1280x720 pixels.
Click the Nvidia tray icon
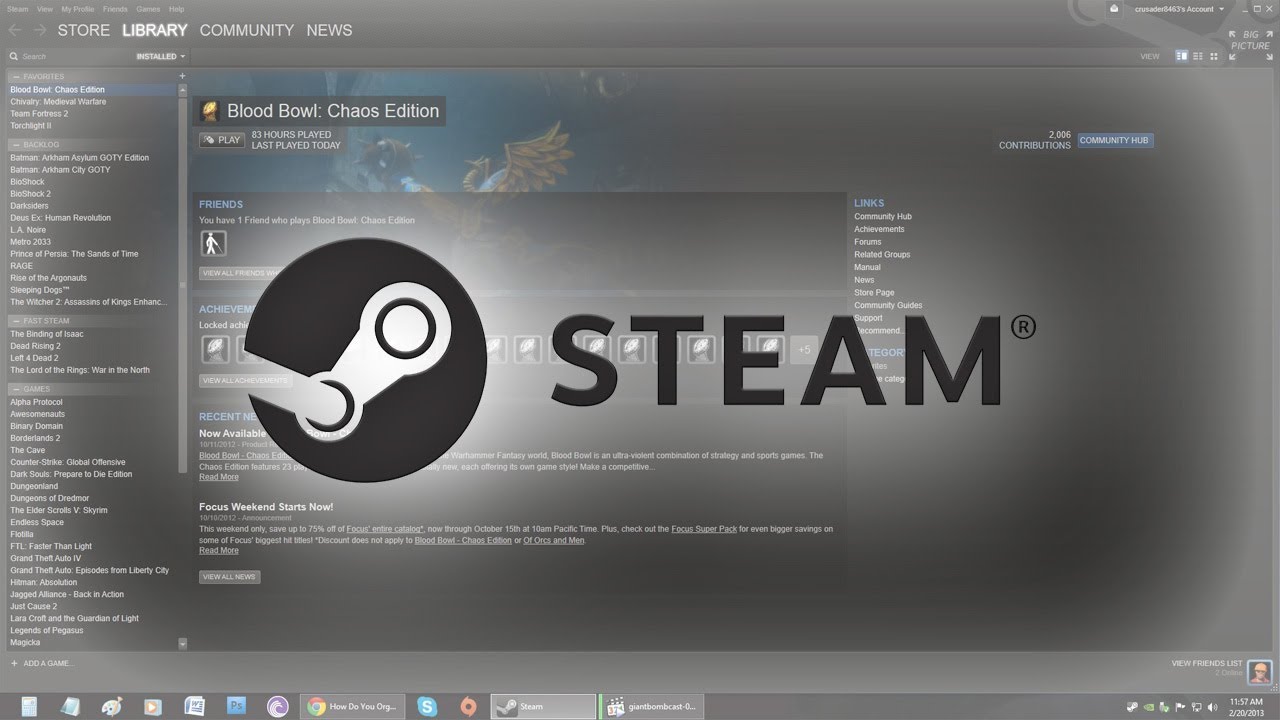[x=1148, y=706]
